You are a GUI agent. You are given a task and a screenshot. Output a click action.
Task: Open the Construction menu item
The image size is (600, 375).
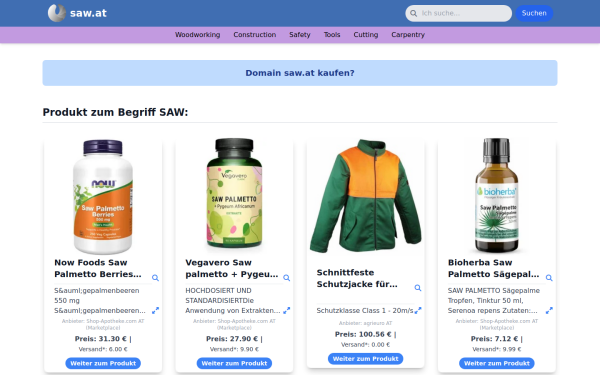click(x=255, y=35)
